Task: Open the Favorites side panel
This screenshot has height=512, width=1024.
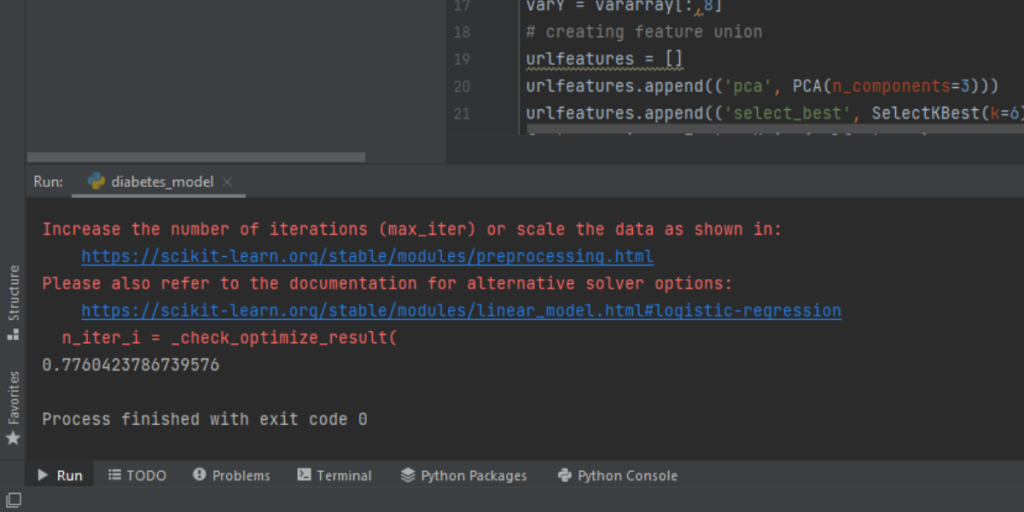Action: (x=13, y=408)
